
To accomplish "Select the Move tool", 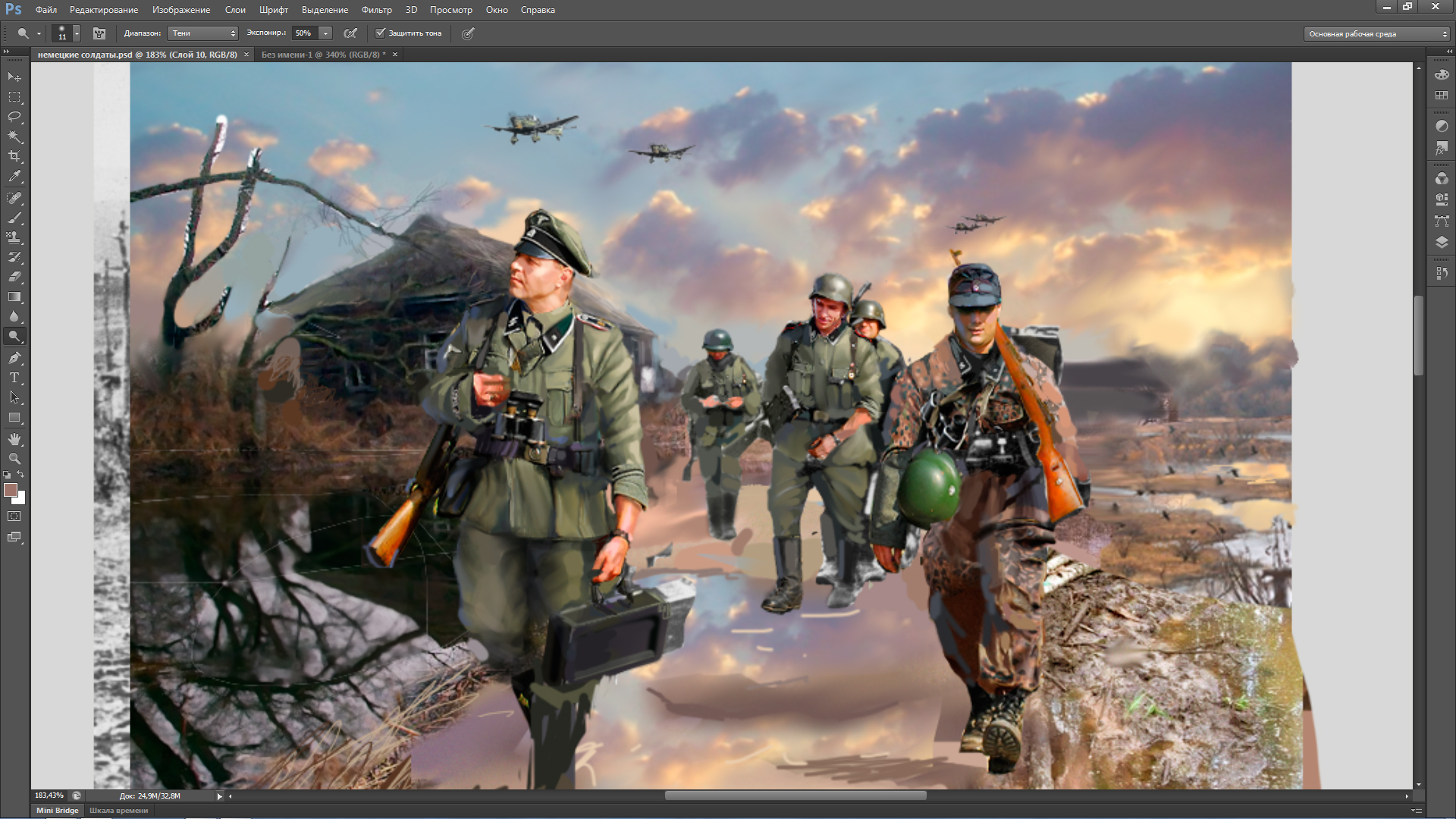I will click(14, 77).
